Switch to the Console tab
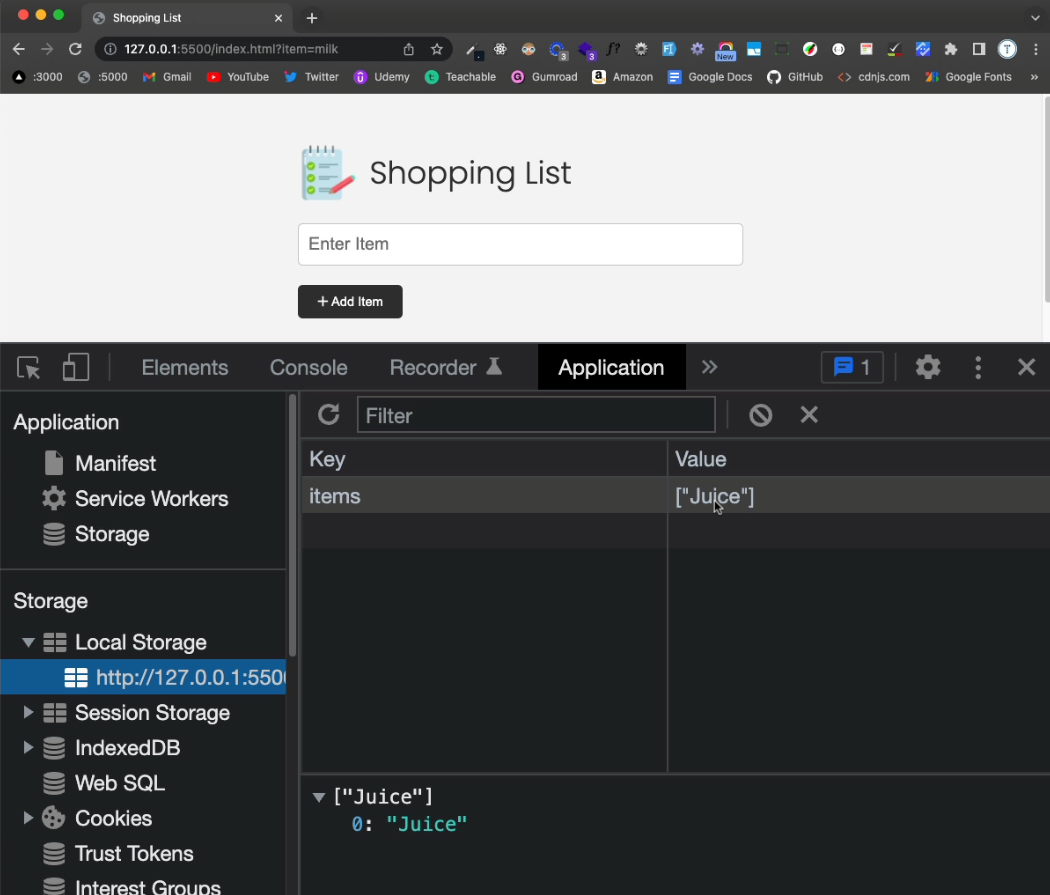The image size is (1050, 895). 308,367
